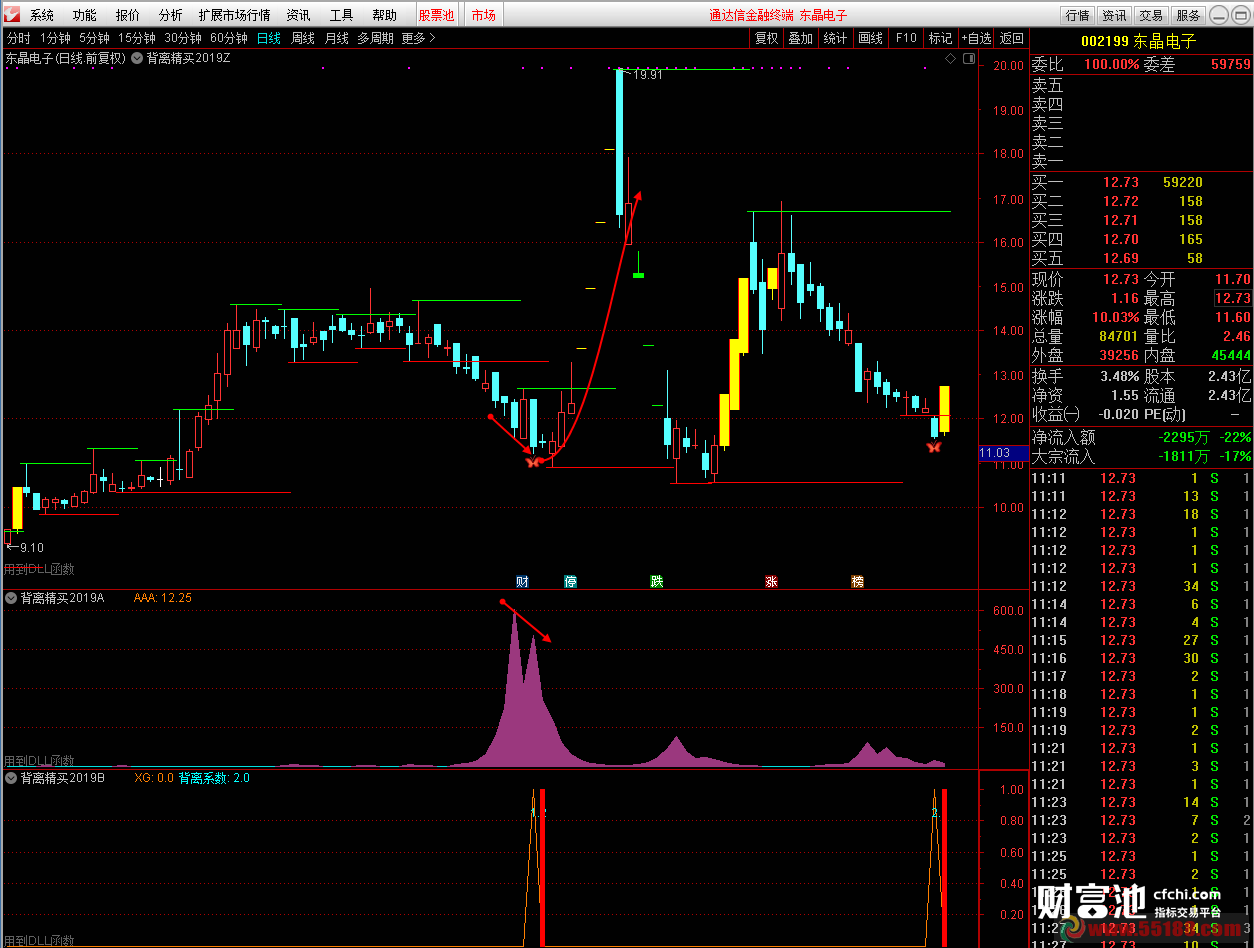The image size is (1254, 948).
Task: Click the 买一 price 12.73
Action: 1120,182
